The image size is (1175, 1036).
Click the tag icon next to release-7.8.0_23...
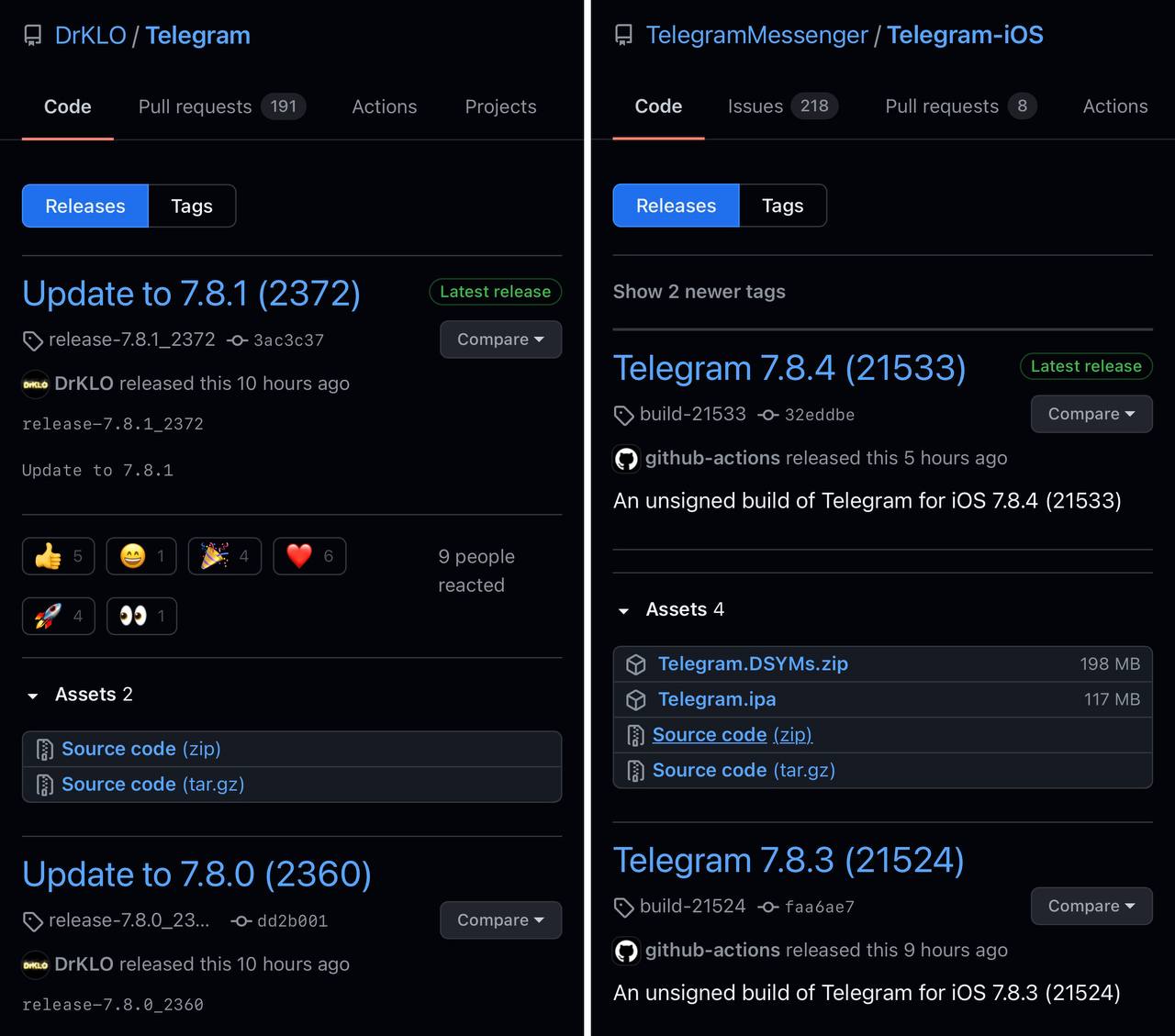click(x=32, y=921)
